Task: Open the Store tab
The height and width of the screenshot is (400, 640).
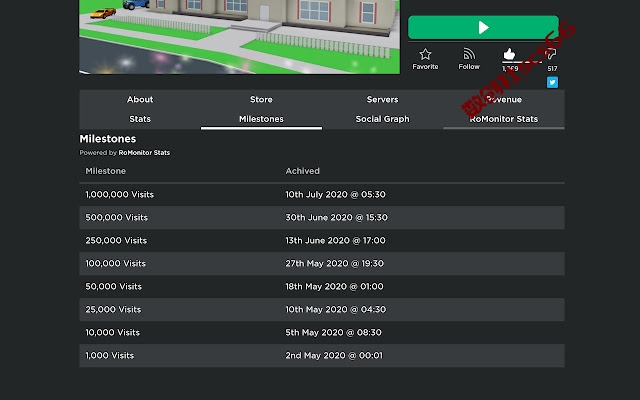Action: [261, 100]
